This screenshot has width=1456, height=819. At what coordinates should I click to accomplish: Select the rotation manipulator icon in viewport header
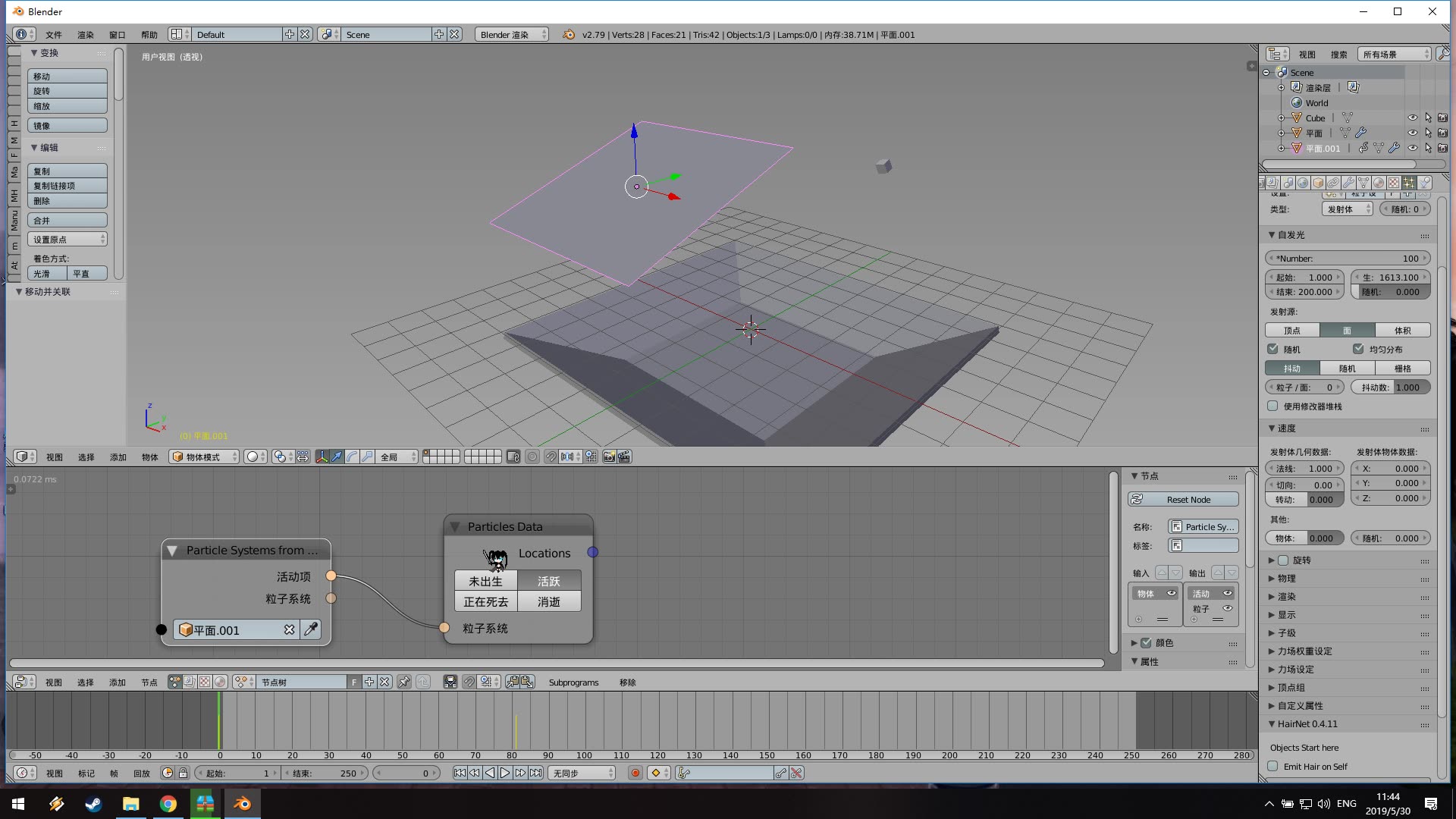350,456
